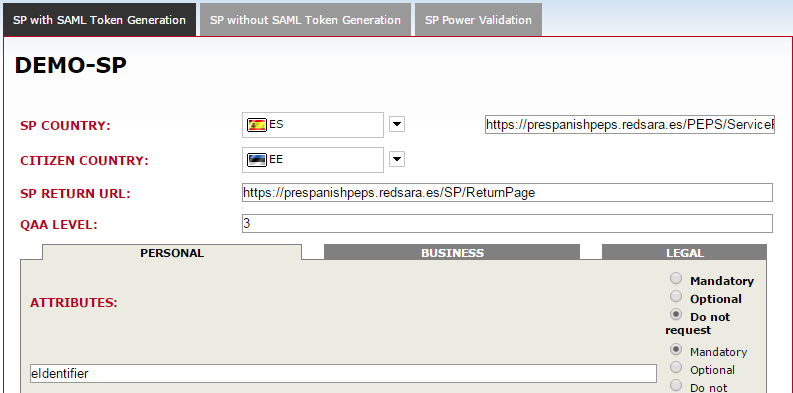Click the PEPS ServiceProvider URL field
The image size is (793, 393).
tap(630, 125)
